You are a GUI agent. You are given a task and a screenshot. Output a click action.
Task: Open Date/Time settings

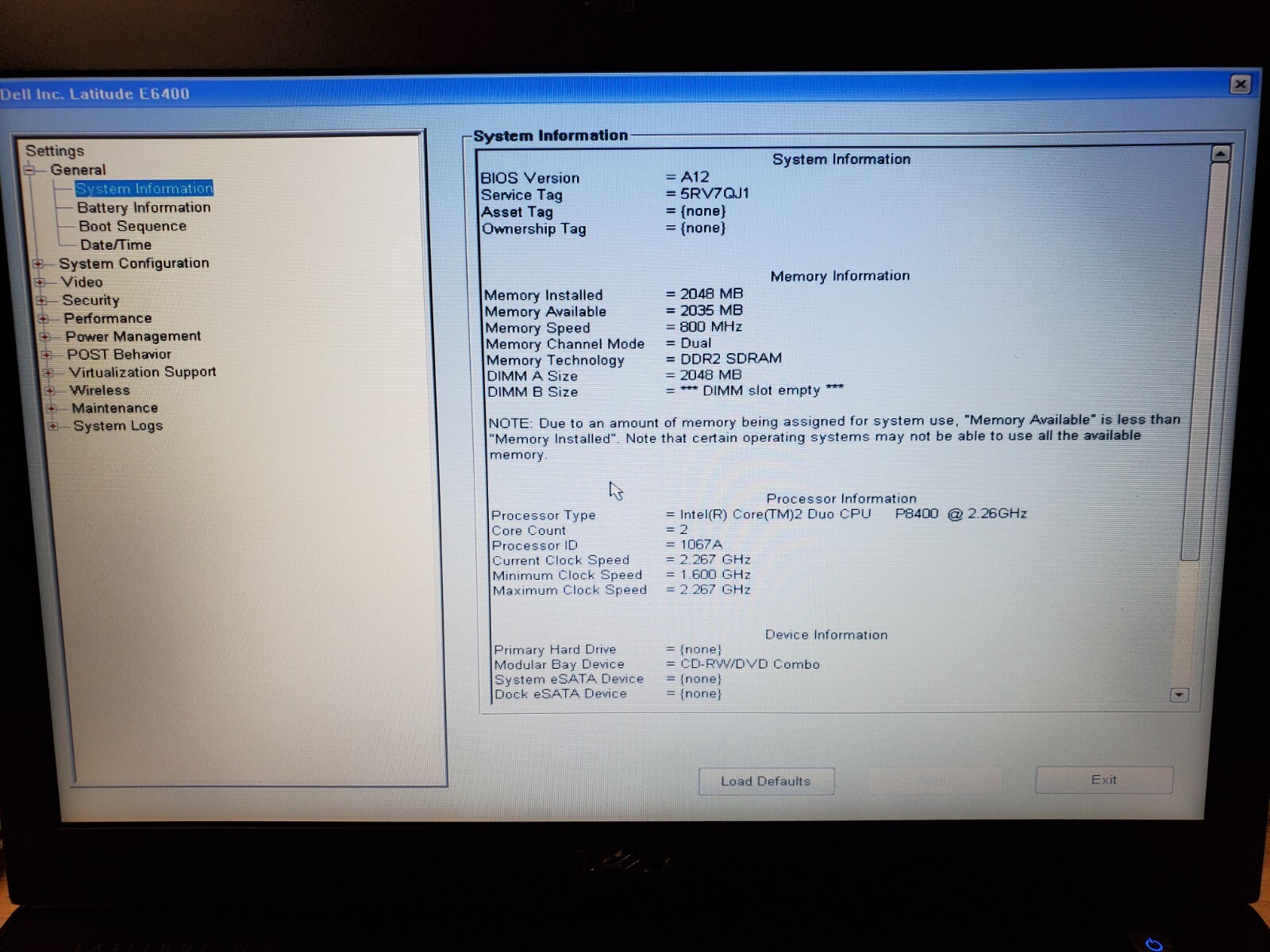(116, 245)
